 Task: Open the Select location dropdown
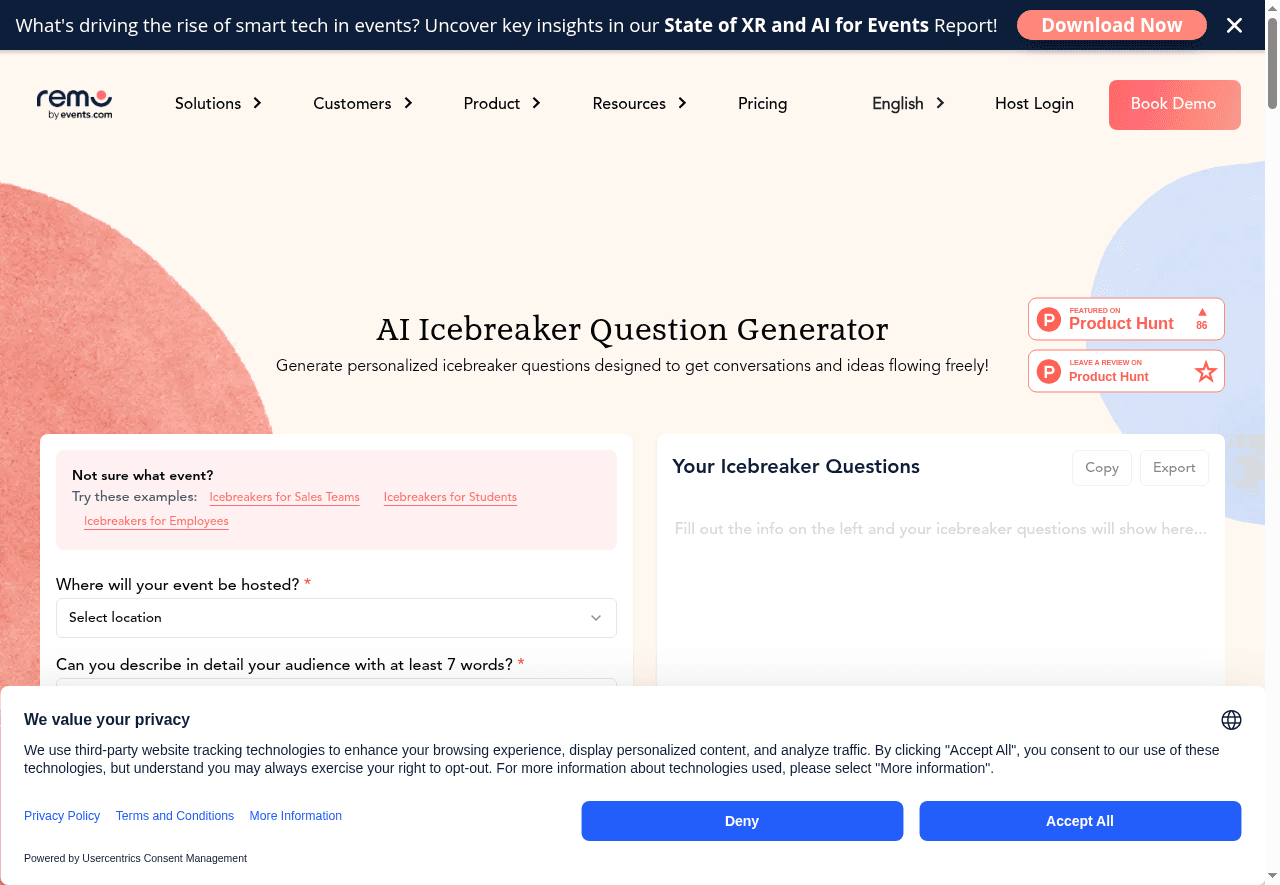click(336, 617)
